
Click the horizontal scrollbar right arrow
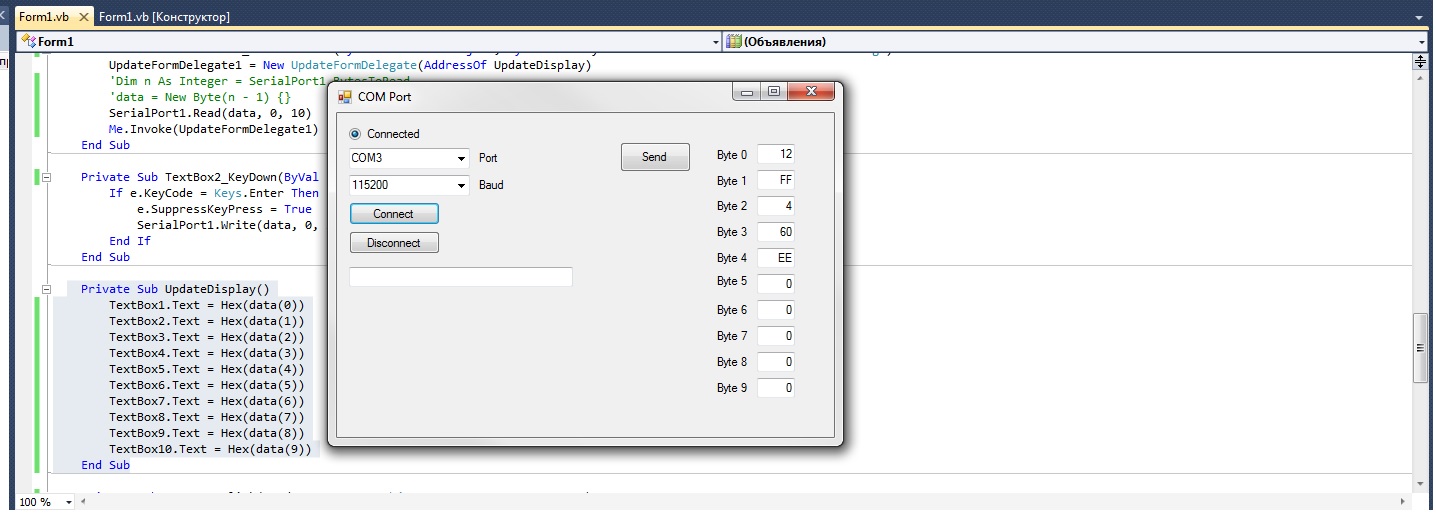click(x=1404, y=502)
